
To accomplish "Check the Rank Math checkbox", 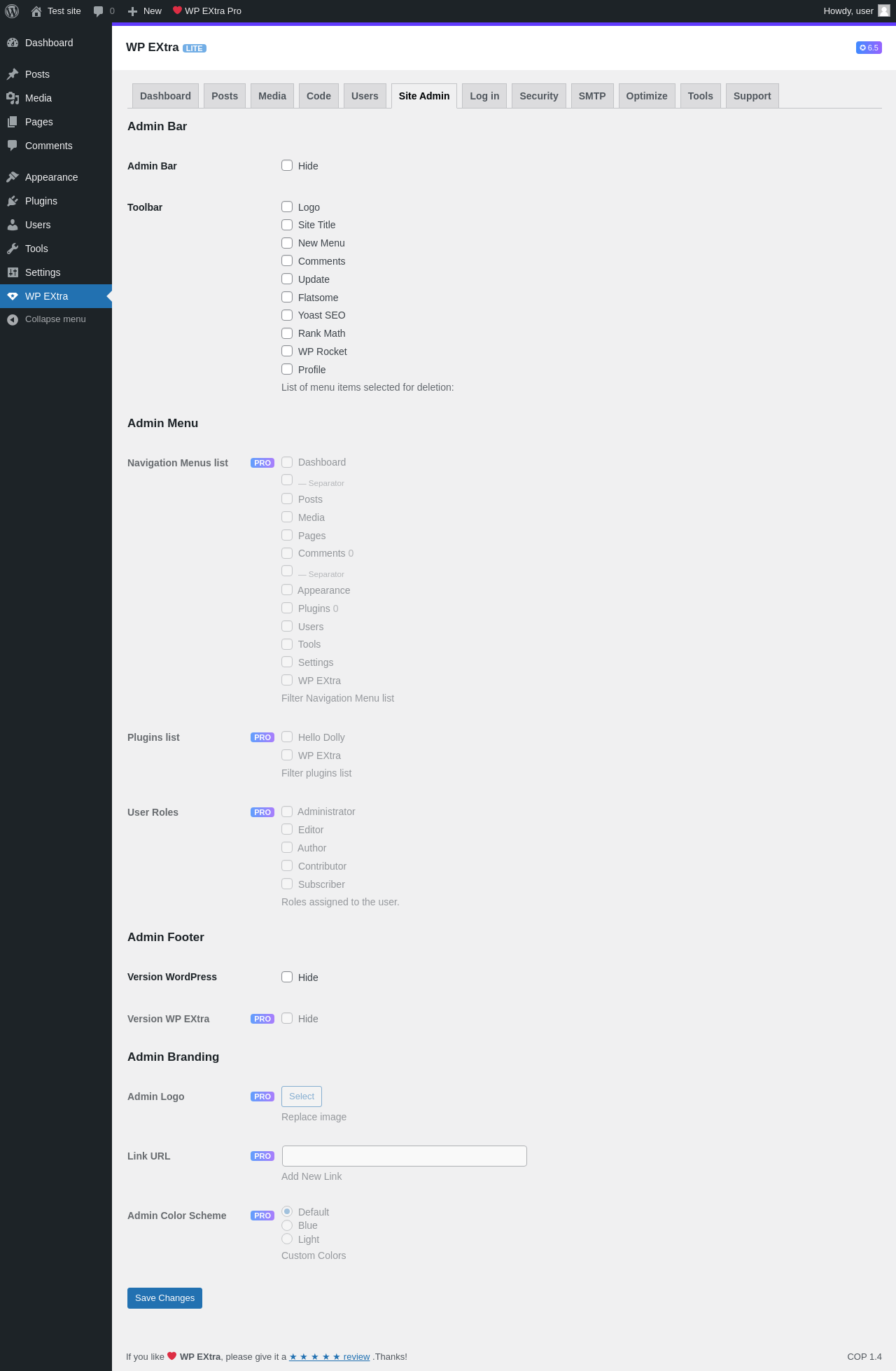I will 287,333.
